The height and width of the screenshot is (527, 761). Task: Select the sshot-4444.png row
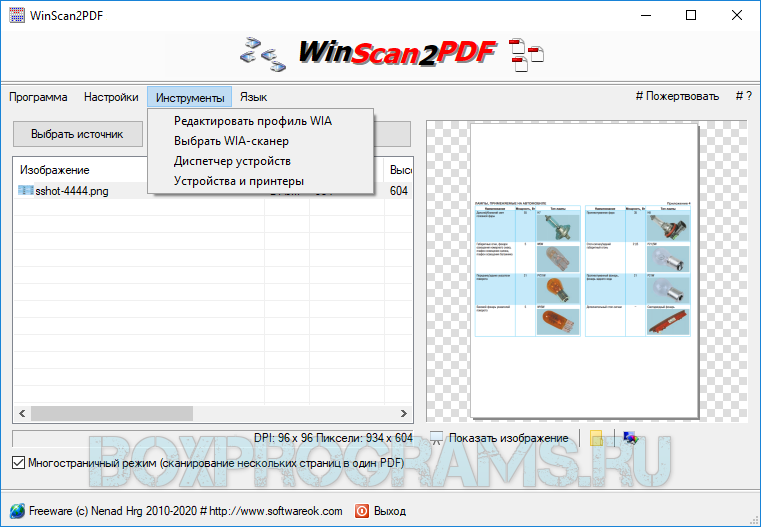[213, 191]
